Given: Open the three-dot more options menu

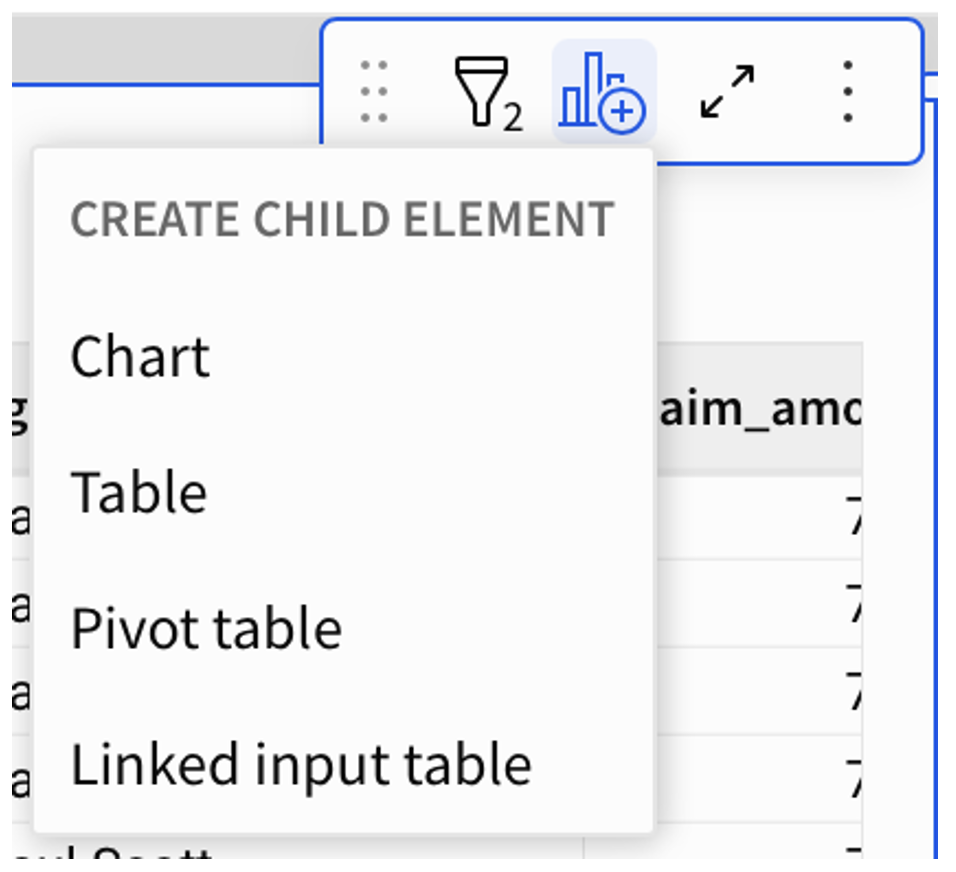Looking at the screenshot, I should (847, 92).
